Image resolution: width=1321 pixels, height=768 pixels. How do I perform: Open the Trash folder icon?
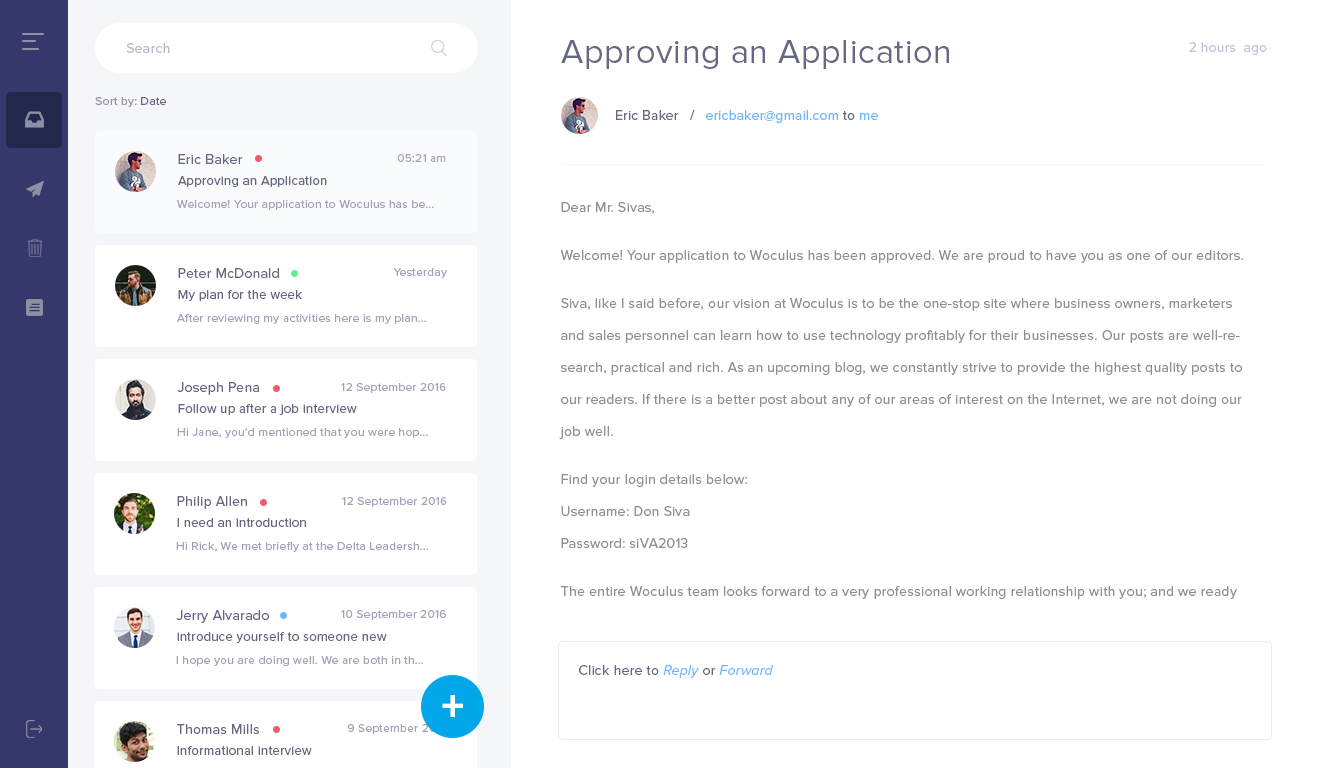[x=35, y=248]
